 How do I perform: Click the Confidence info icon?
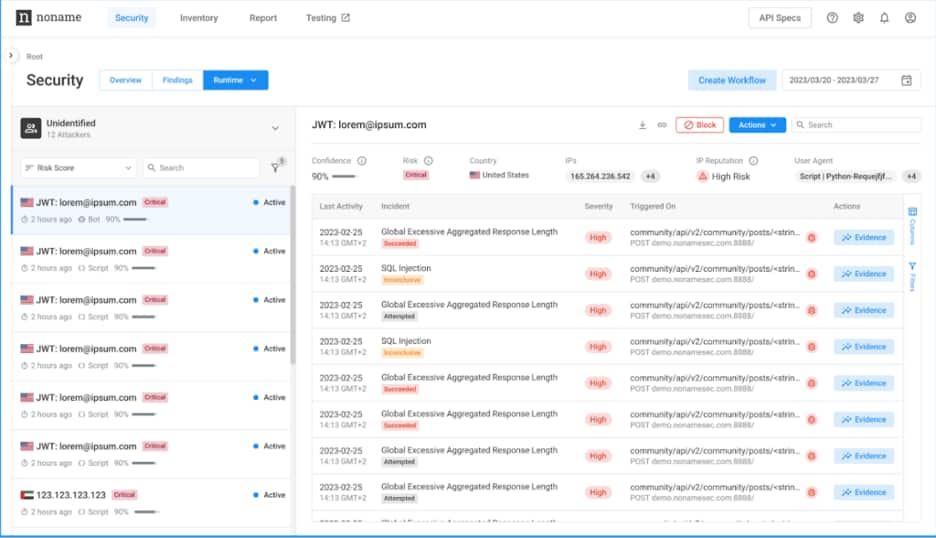(x=362, y=160)
